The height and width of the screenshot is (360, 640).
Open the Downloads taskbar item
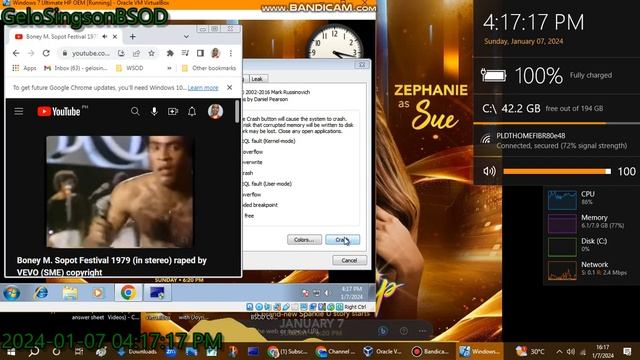coord(138,351)
